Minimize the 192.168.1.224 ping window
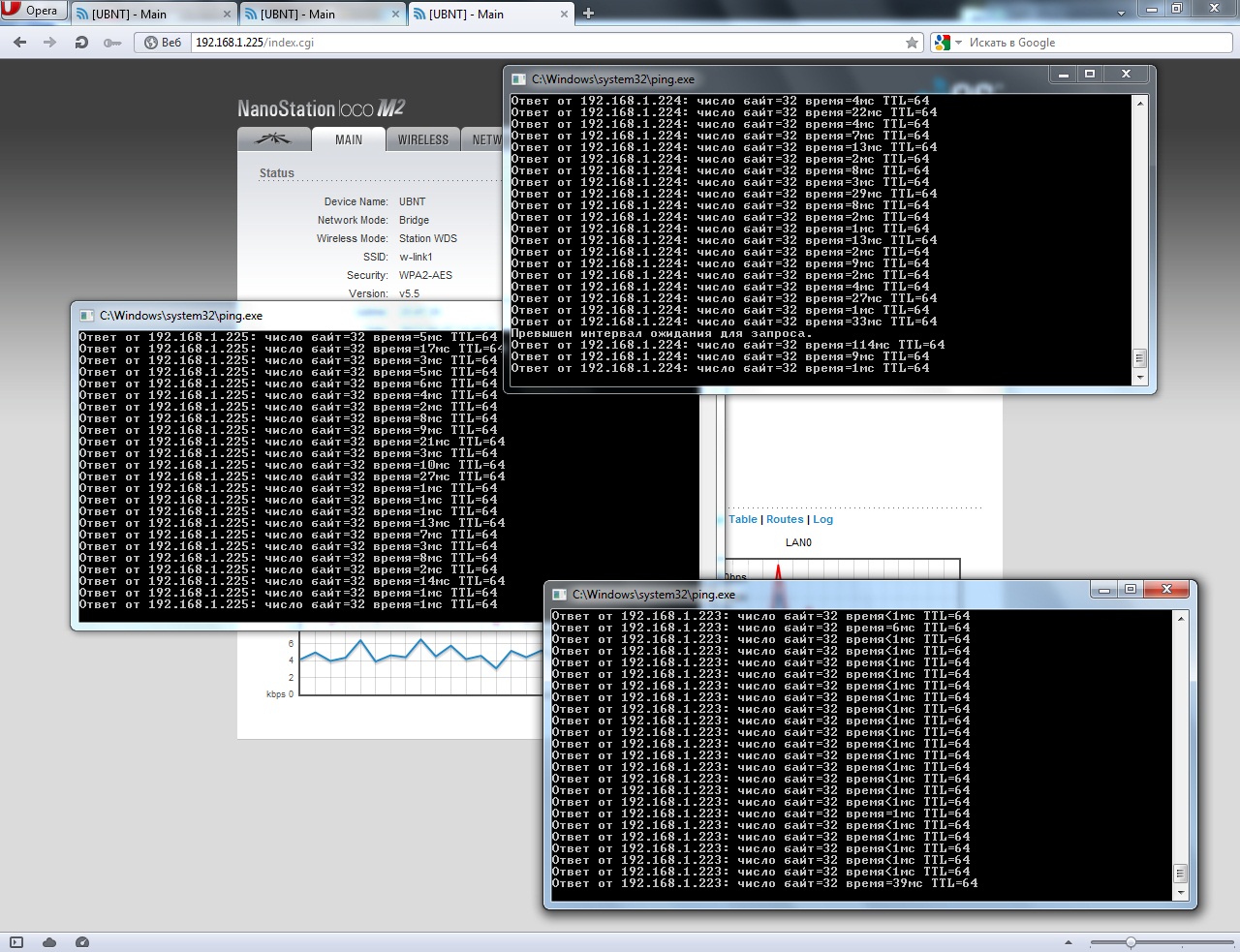 (1064, 75)
